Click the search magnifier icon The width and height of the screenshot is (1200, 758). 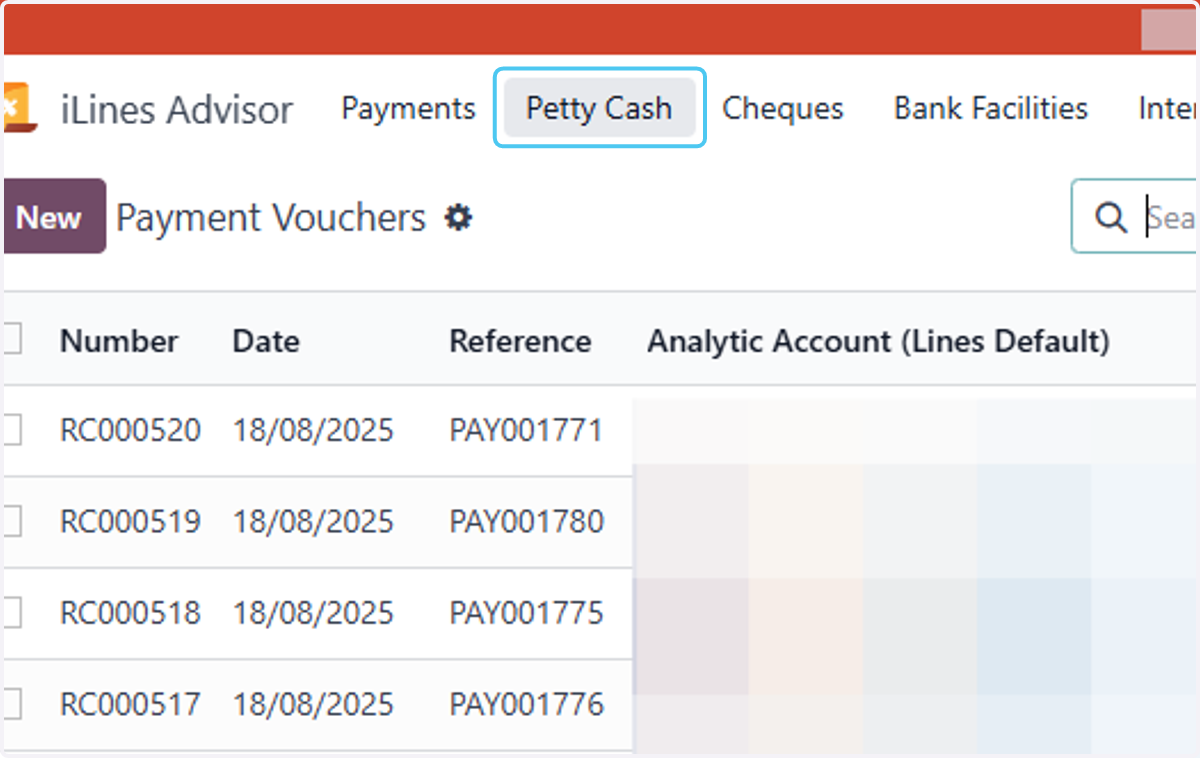click(x=1110, y=217)
